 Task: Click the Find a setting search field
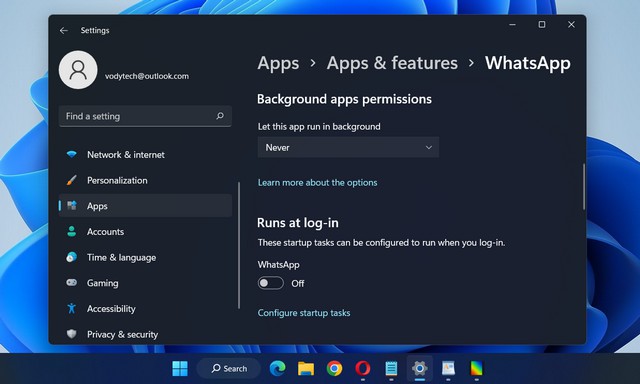coord(145,116)
